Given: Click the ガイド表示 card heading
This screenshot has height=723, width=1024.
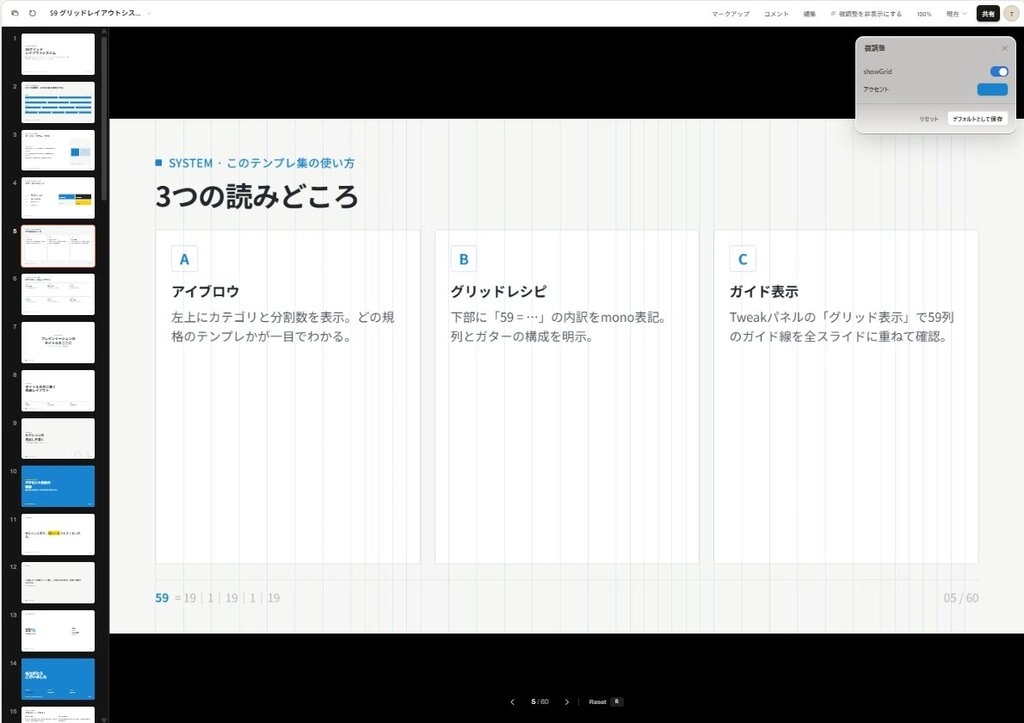Looking at the screenshot, I should (764, 291).
